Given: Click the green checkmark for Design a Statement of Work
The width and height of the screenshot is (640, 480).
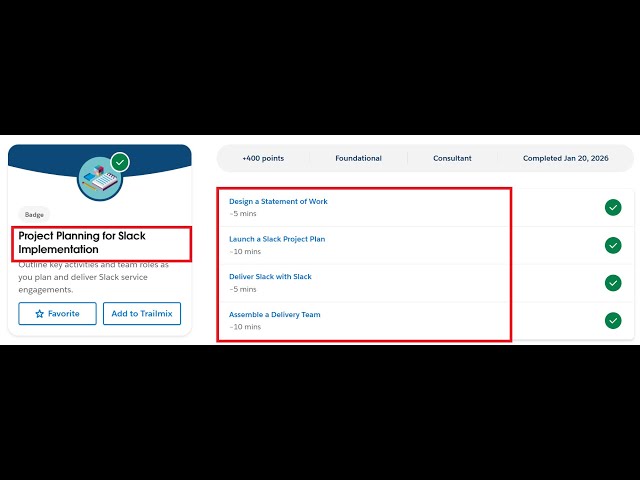Looking at the screenshot, I should (x=613, y=207).
